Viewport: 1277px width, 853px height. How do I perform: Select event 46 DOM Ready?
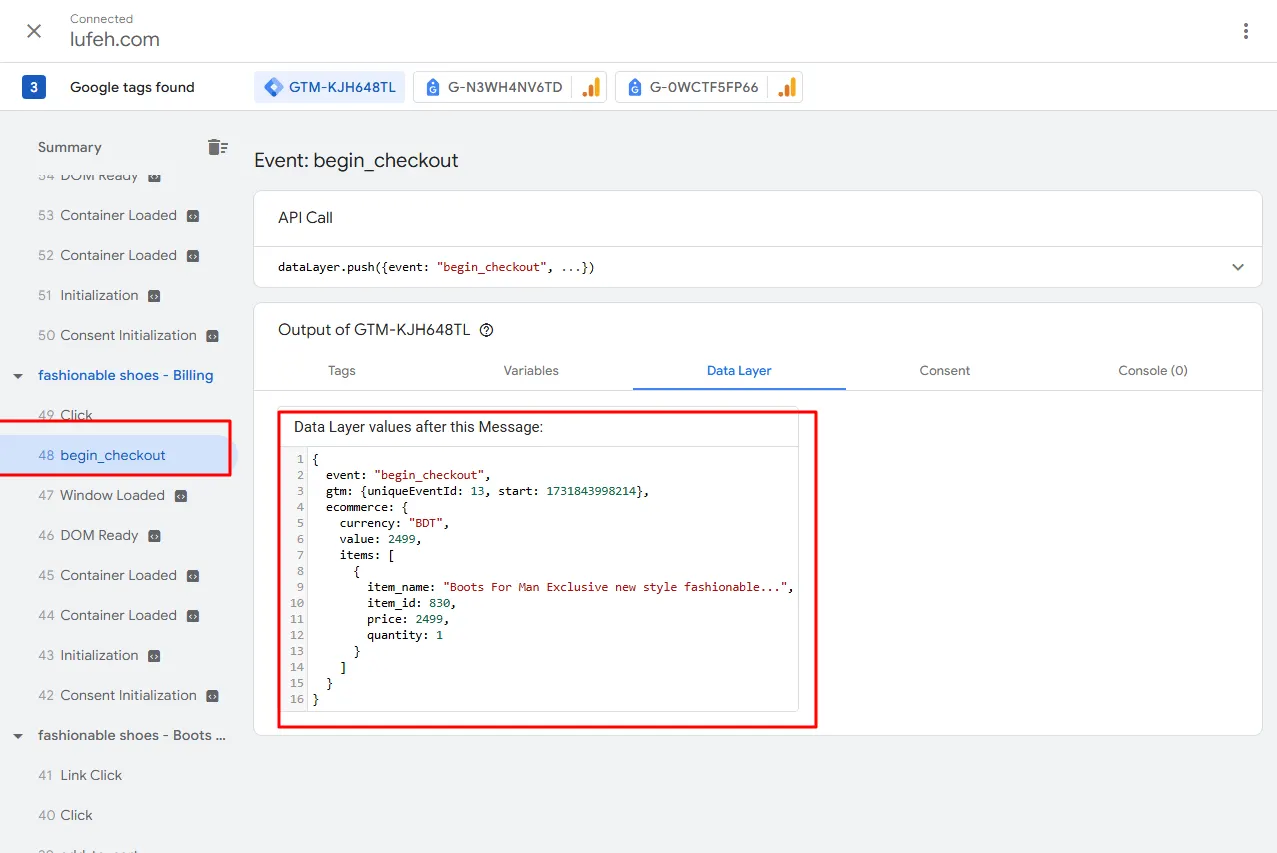88,535
